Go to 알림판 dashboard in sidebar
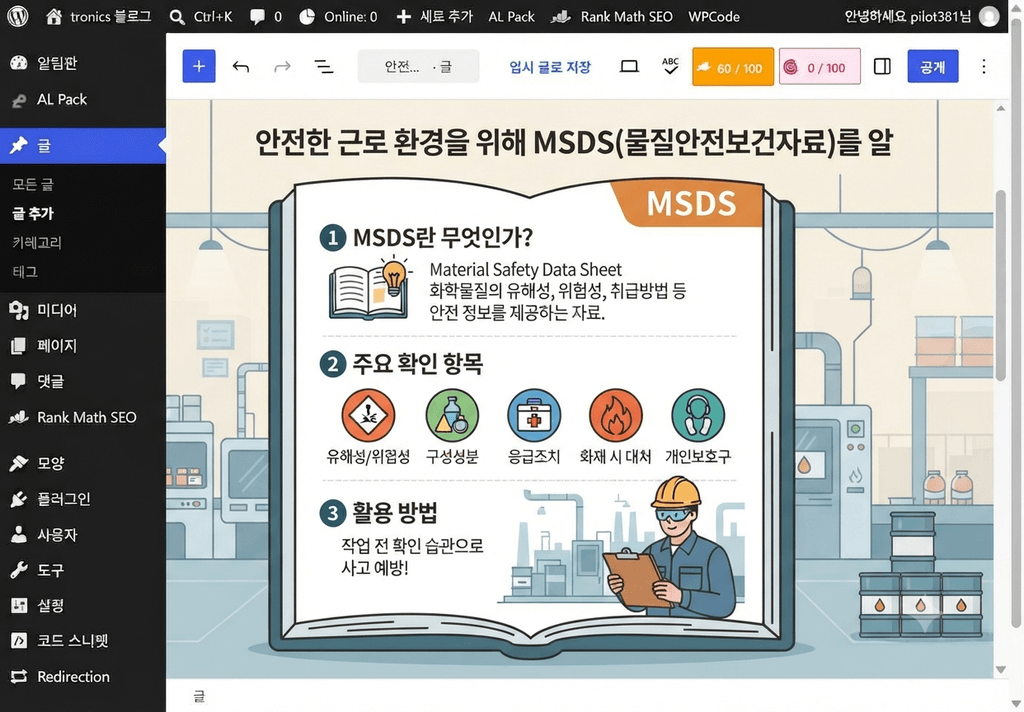The height and width of the screenshot is (712, 1024). click(83, 63)
